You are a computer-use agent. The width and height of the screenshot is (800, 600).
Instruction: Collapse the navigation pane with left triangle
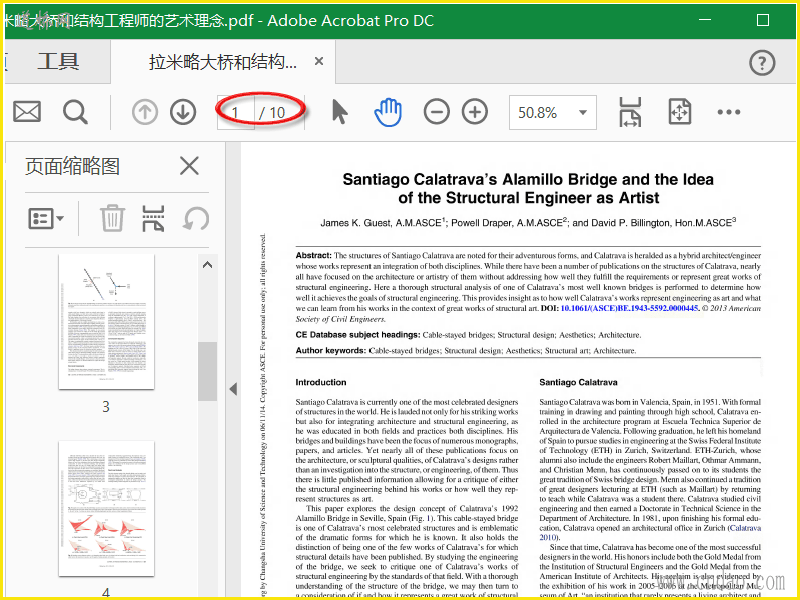(233, 389)
